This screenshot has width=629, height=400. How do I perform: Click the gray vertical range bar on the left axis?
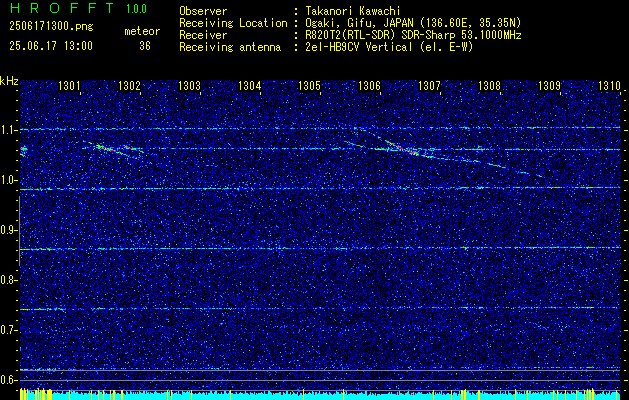(19, 231)
